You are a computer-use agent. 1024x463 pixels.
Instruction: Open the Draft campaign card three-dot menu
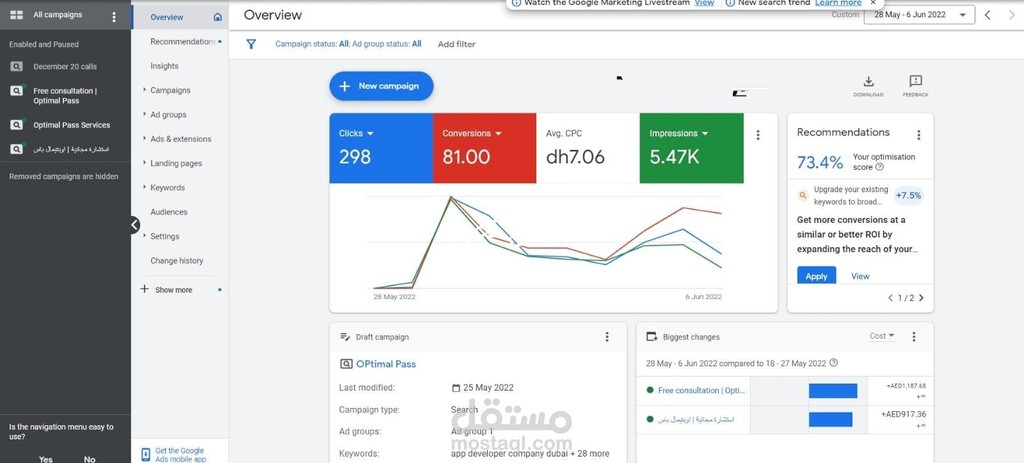607,337
